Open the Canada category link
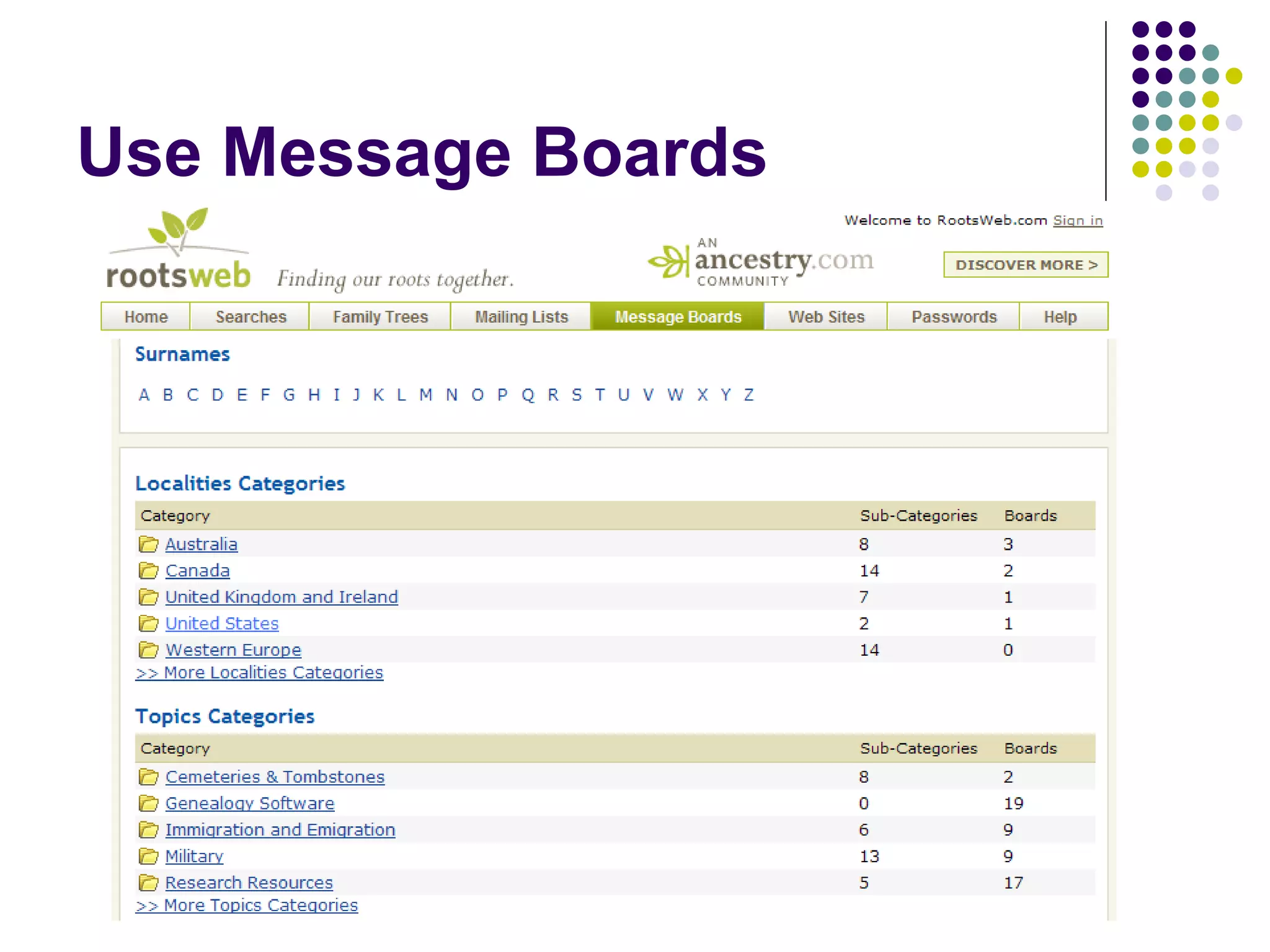 pos(197,571)
